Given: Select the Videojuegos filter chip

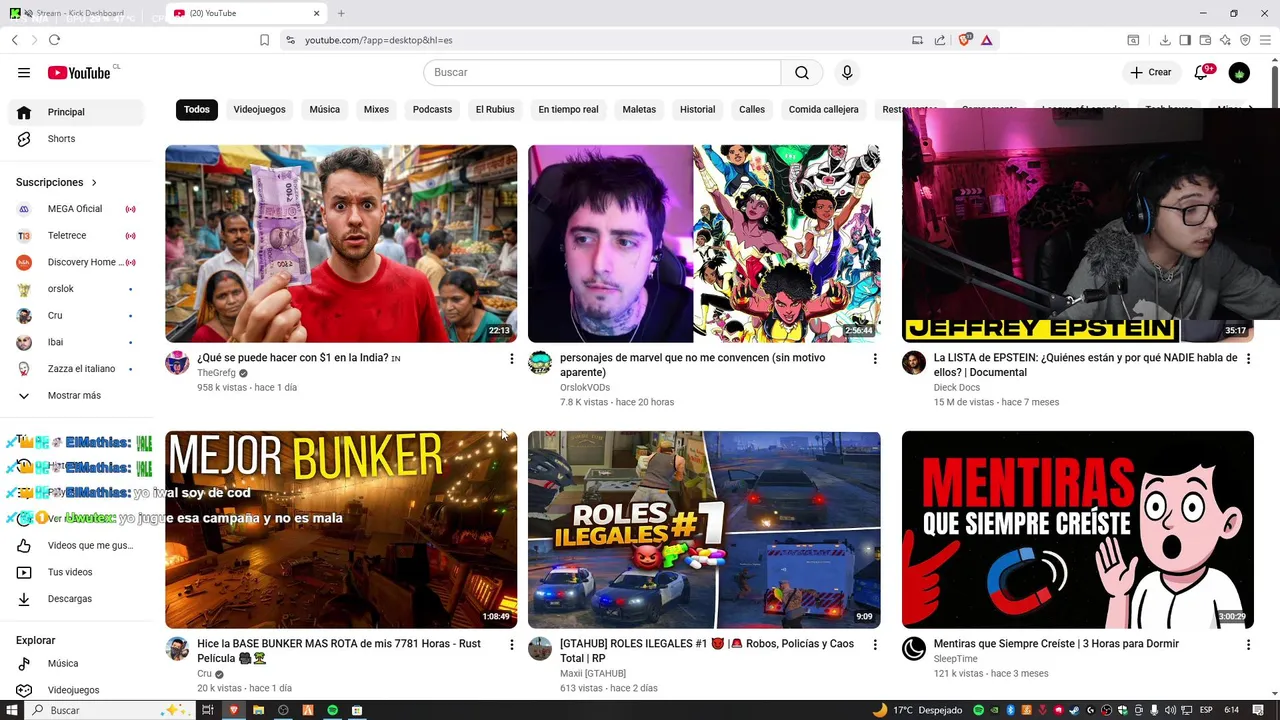Looking at the screenshot, I should click(259, 109).
